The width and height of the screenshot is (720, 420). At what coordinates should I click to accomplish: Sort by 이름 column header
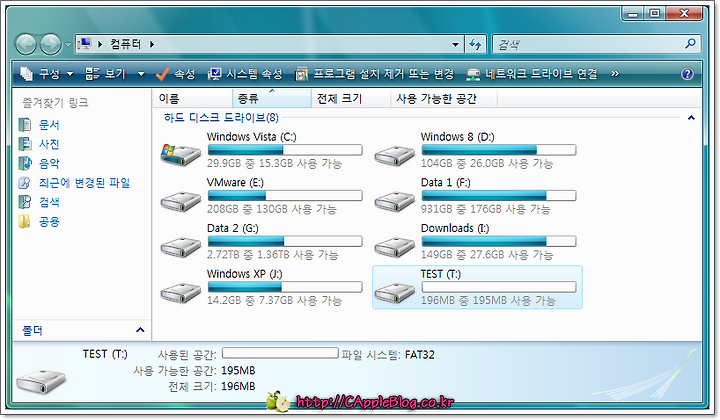click(193, 99)
